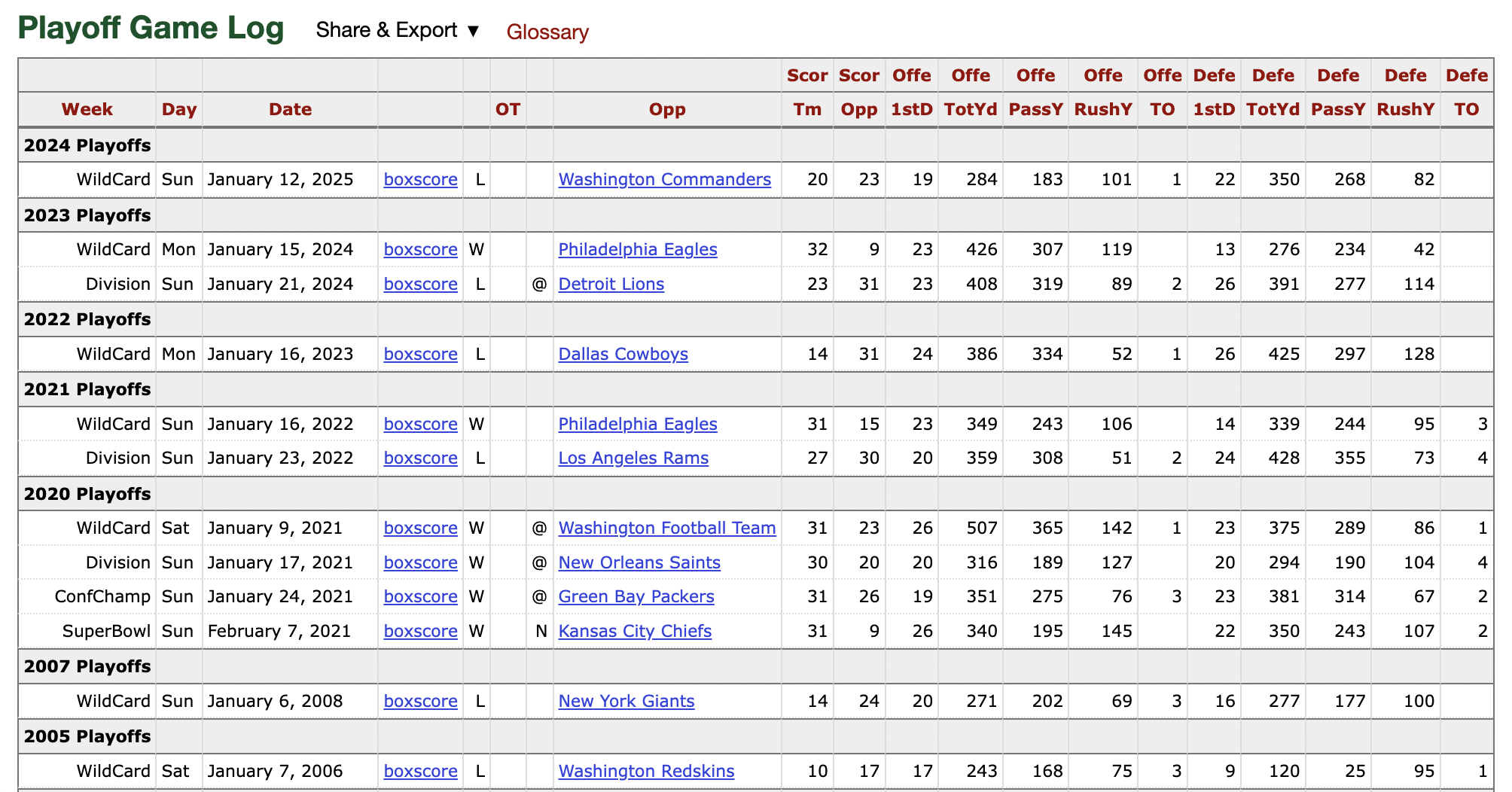
Task: Click the ConfChamp week cell
Action: tap(87, 596)
